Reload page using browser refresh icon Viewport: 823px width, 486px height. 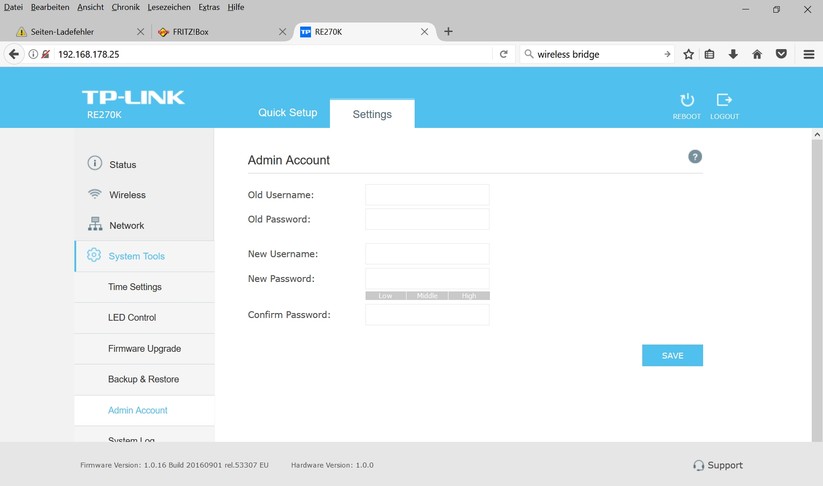point(504,54)
